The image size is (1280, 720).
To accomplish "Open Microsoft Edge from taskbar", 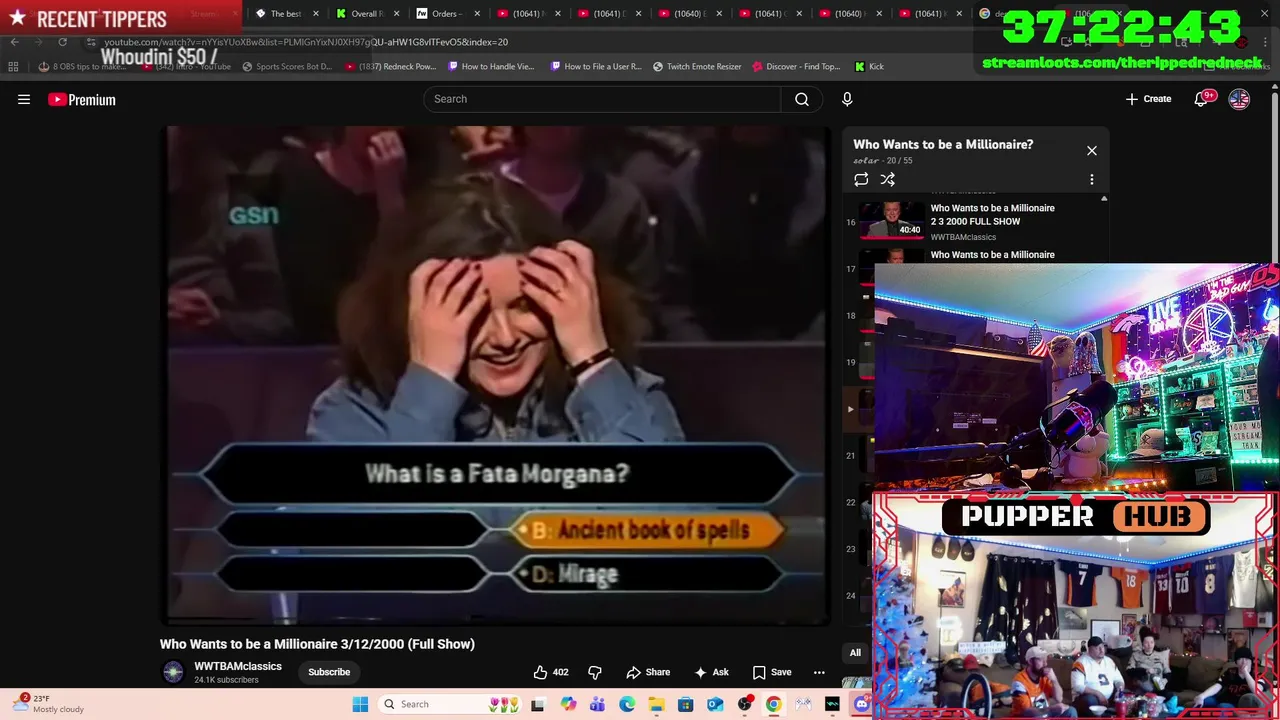I will click(x=627, y=704).
